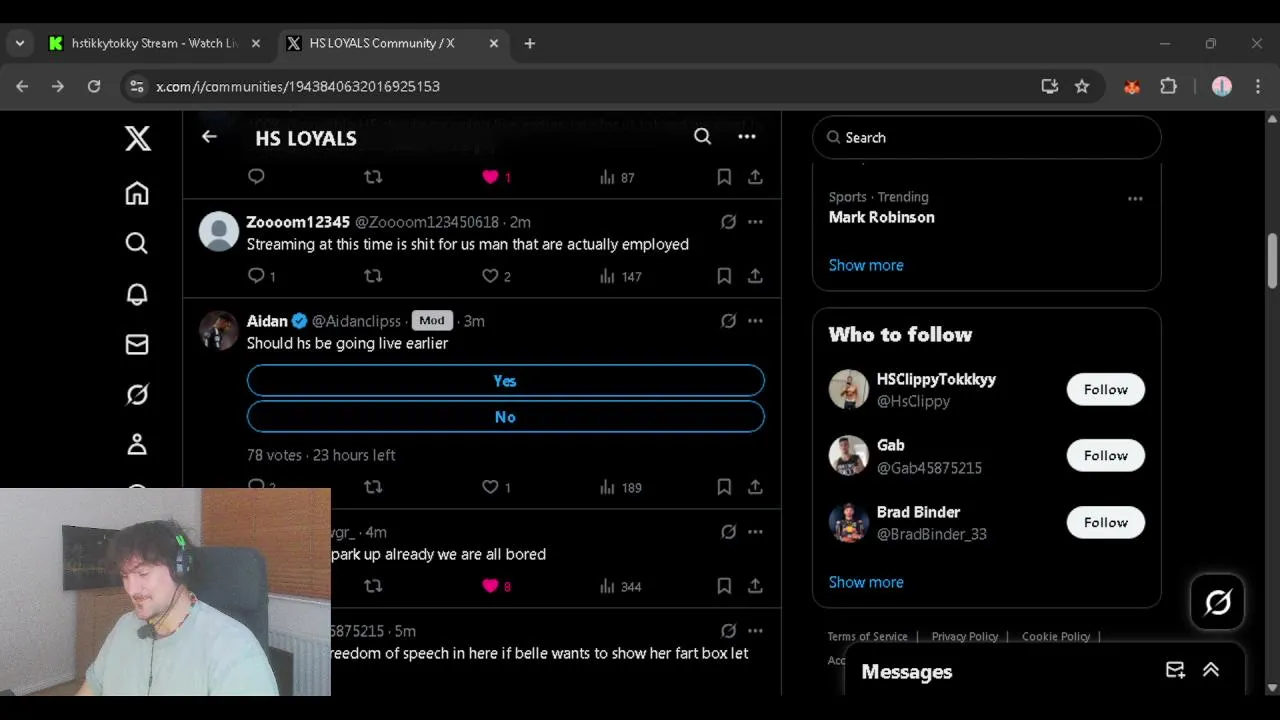The image size is (1280, 720).
Task: Repost Aidan's poll post
Action: click(x=373, y=487)
